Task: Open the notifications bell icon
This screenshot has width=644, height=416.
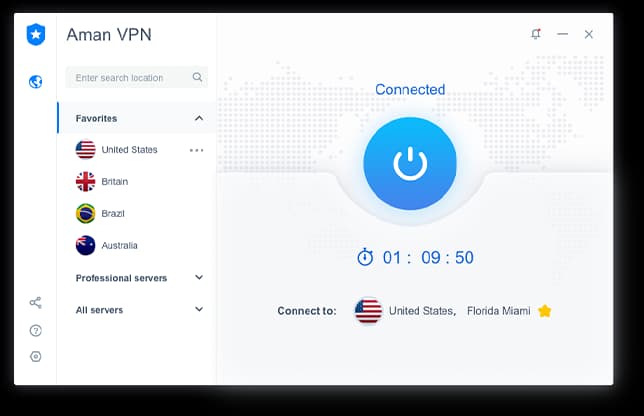Action: tap(536, 34)
